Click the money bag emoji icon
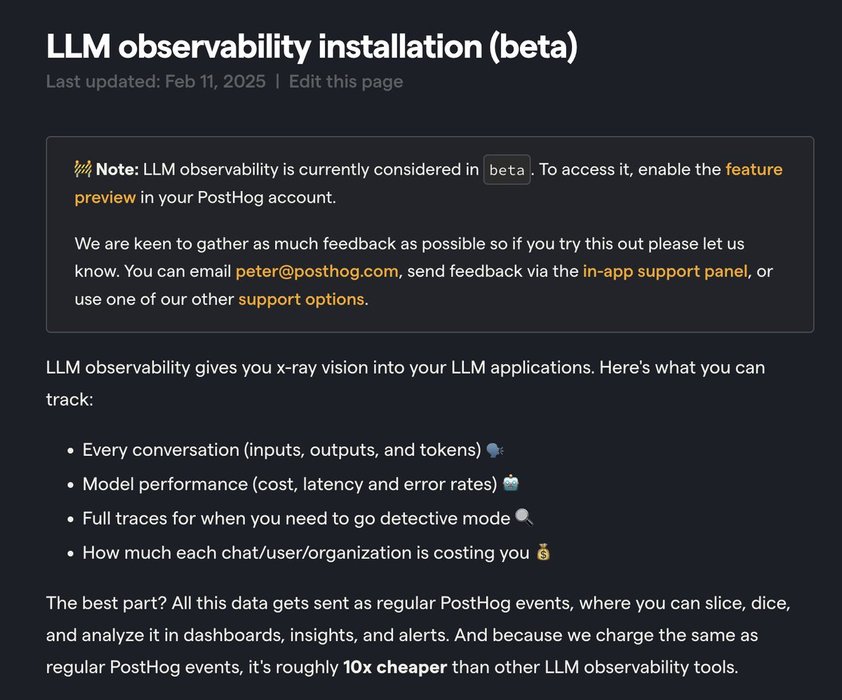The height and width of the screenshot is (700, 842). 543,552
